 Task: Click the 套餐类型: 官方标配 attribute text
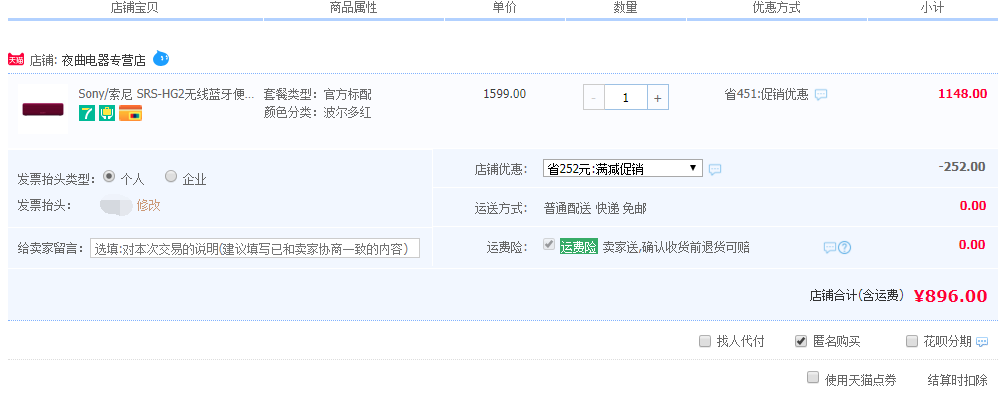318,95
